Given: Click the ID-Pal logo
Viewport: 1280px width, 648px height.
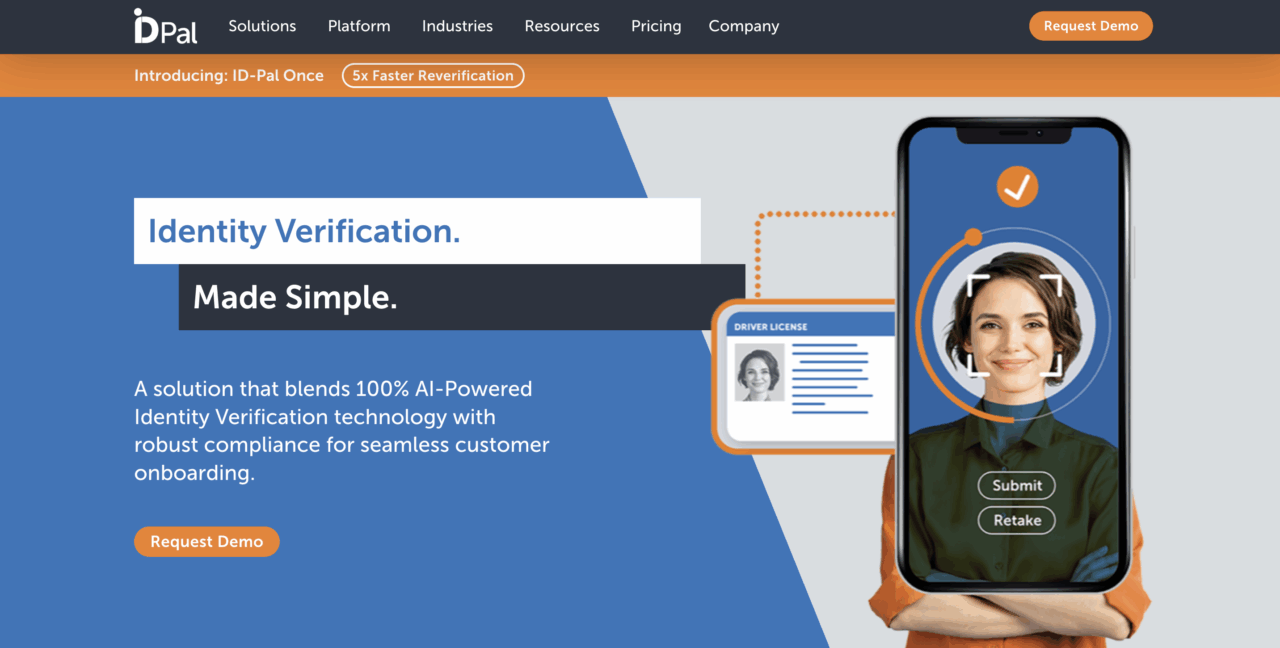Looking at the screenshot, I should pos(165,26).
